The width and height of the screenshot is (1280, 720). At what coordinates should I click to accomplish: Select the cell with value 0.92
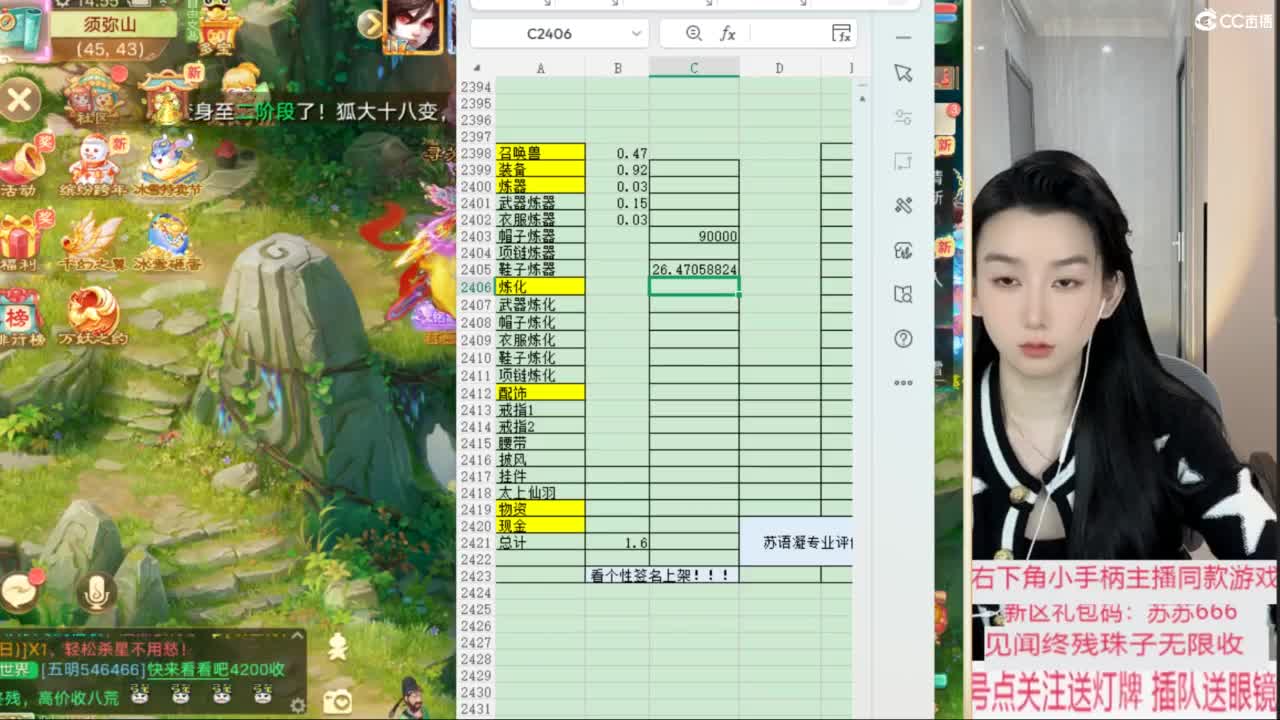[x=617, y=169]
